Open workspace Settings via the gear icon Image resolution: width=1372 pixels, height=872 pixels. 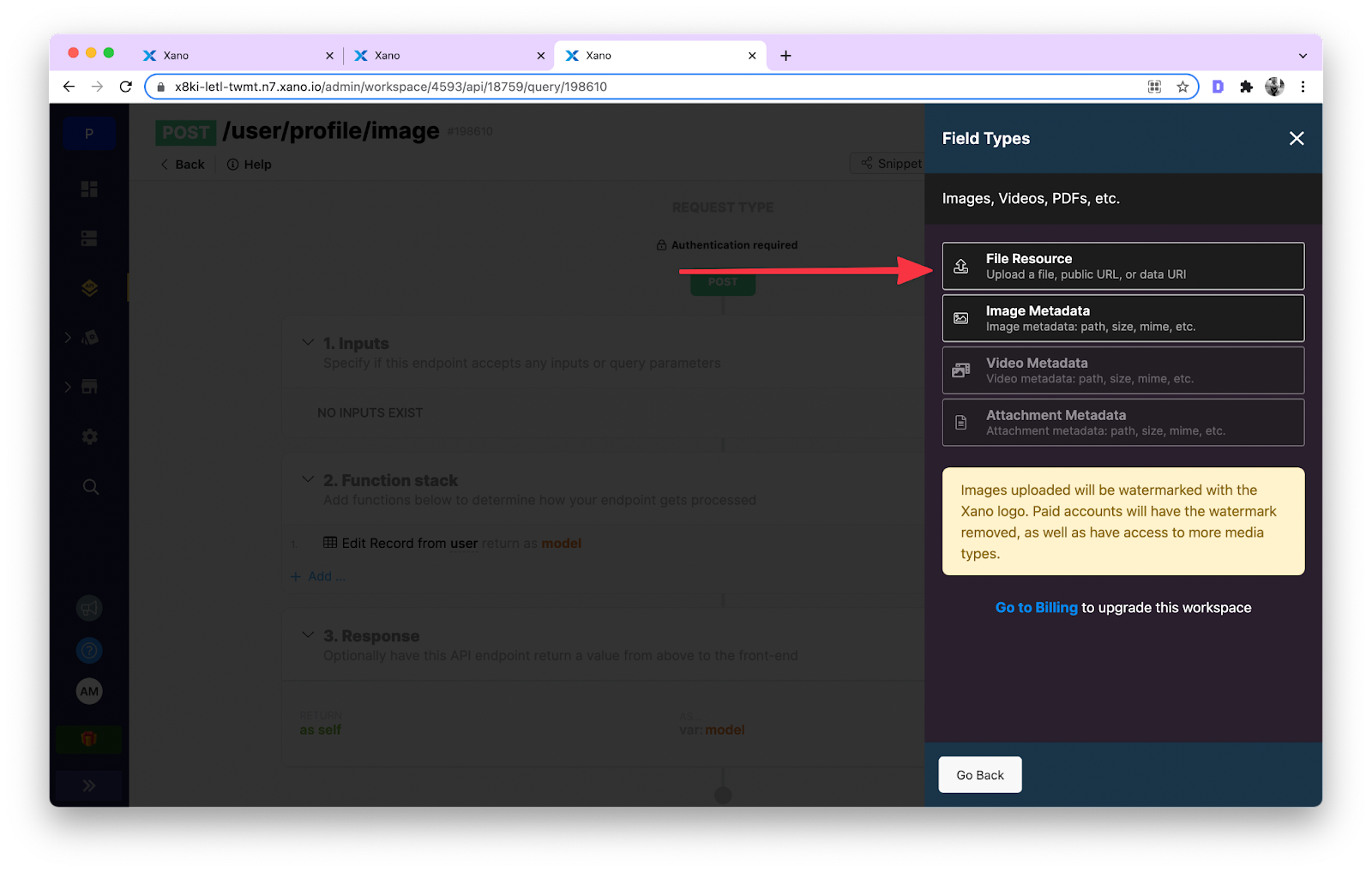[89, 436]
